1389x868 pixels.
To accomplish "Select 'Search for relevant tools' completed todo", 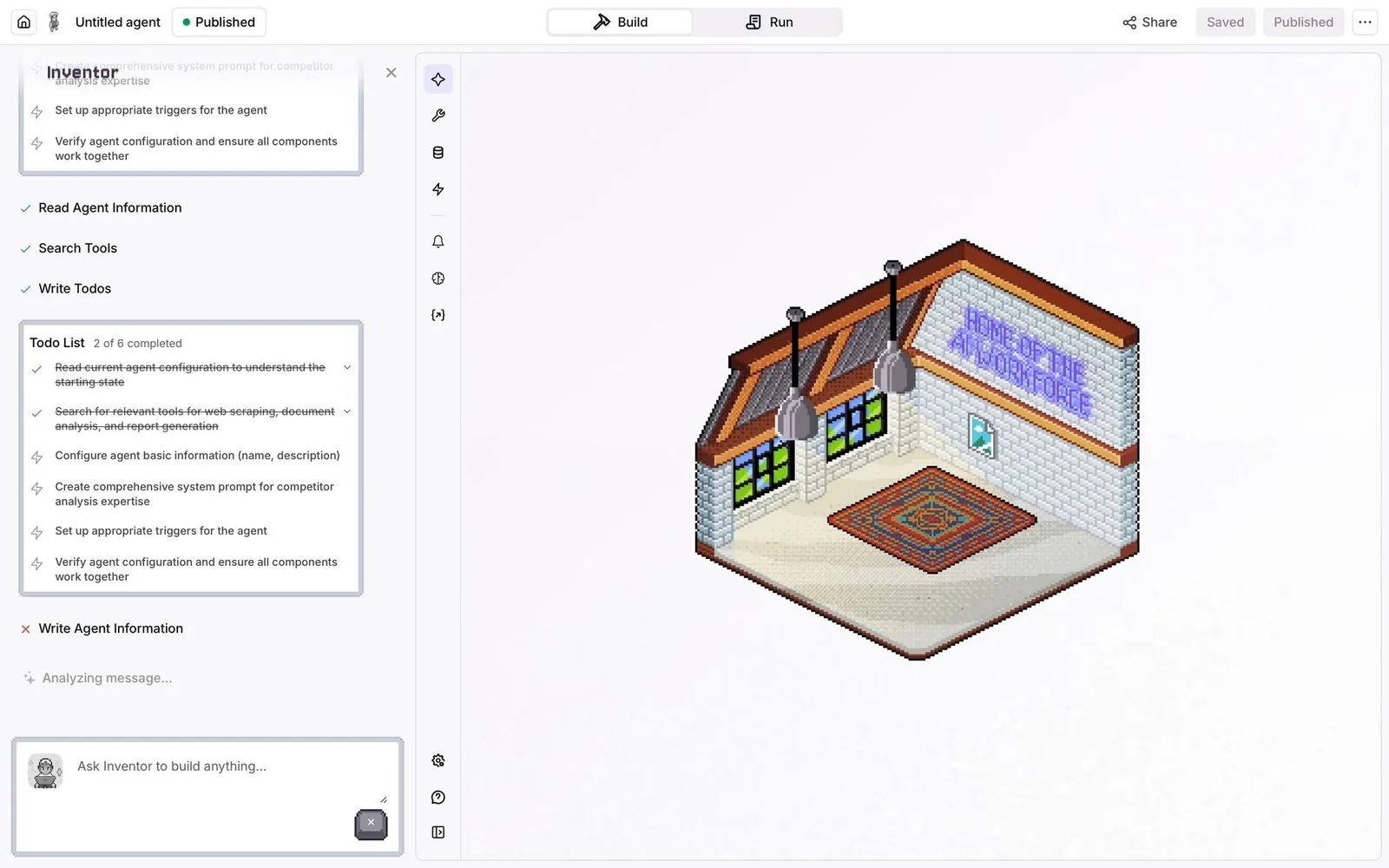I will tap(194, 419).
